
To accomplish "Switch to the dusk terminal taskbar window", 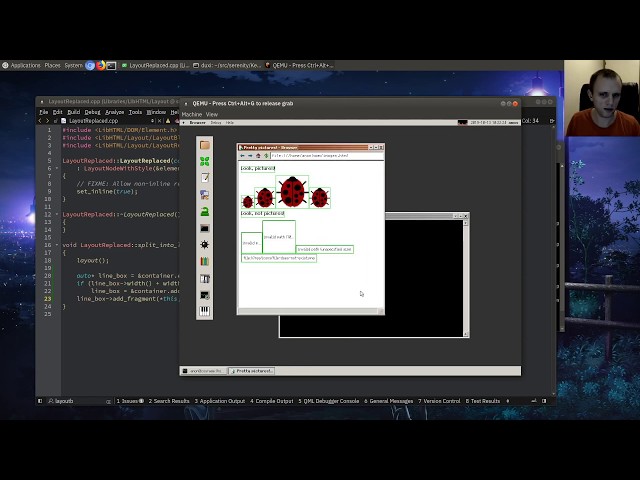I will (227, 65).
